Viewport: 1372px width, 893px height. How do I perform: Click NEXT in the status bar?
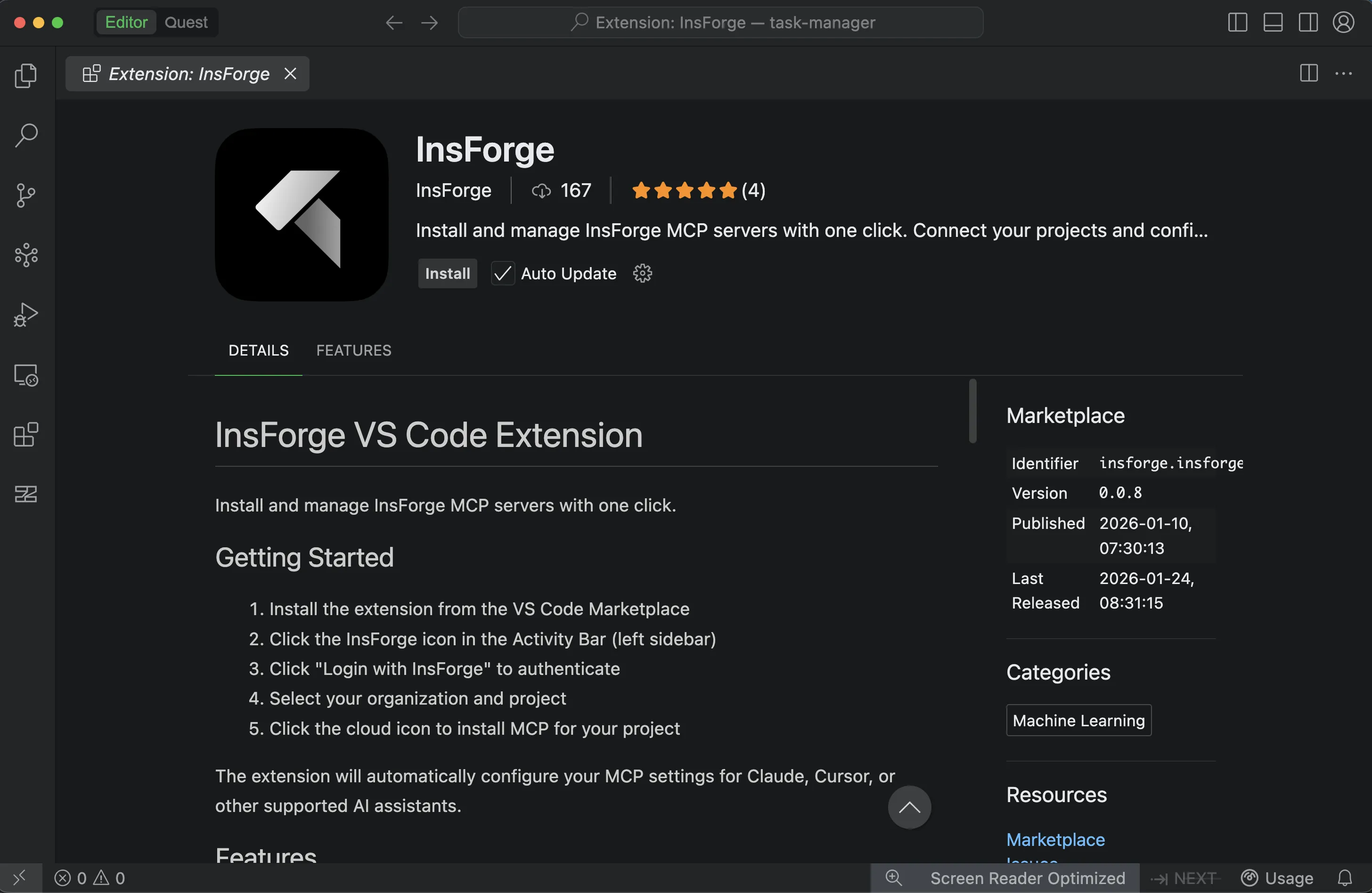pos(1184,877)
